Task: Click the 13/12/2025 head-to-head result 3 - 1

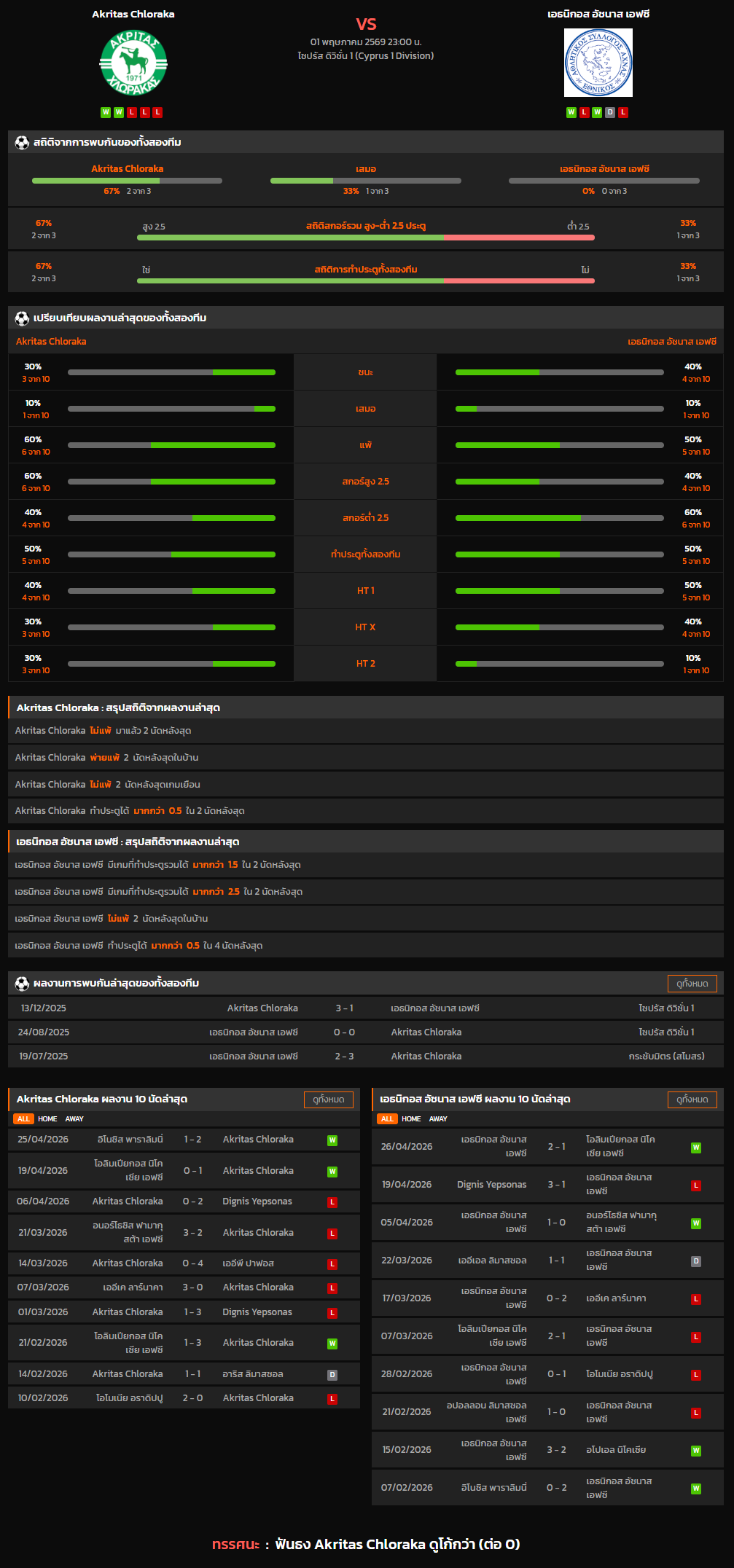Action: [344, 1008]
